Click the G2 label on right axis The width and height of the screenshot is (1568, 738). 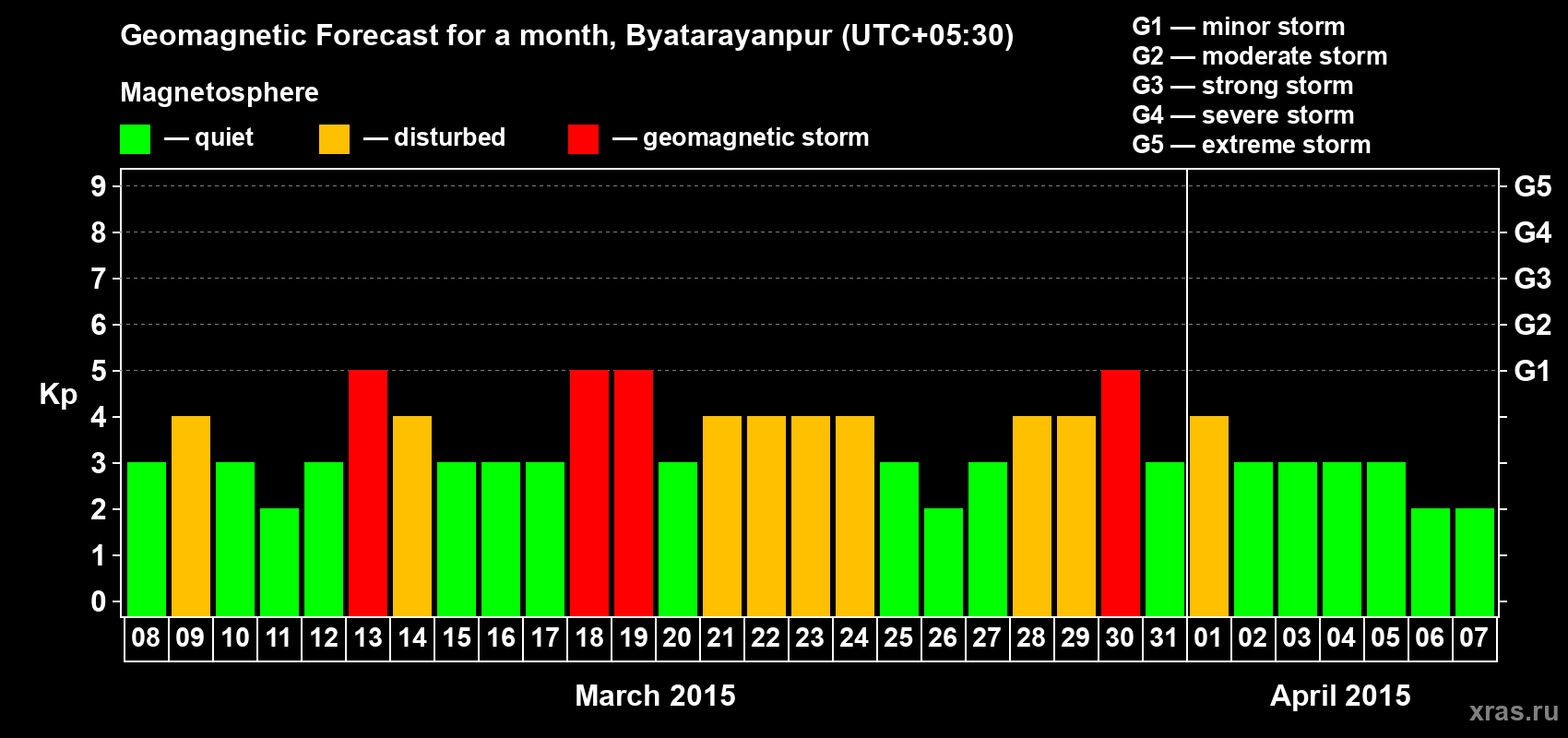click(x=1532, y=325)
